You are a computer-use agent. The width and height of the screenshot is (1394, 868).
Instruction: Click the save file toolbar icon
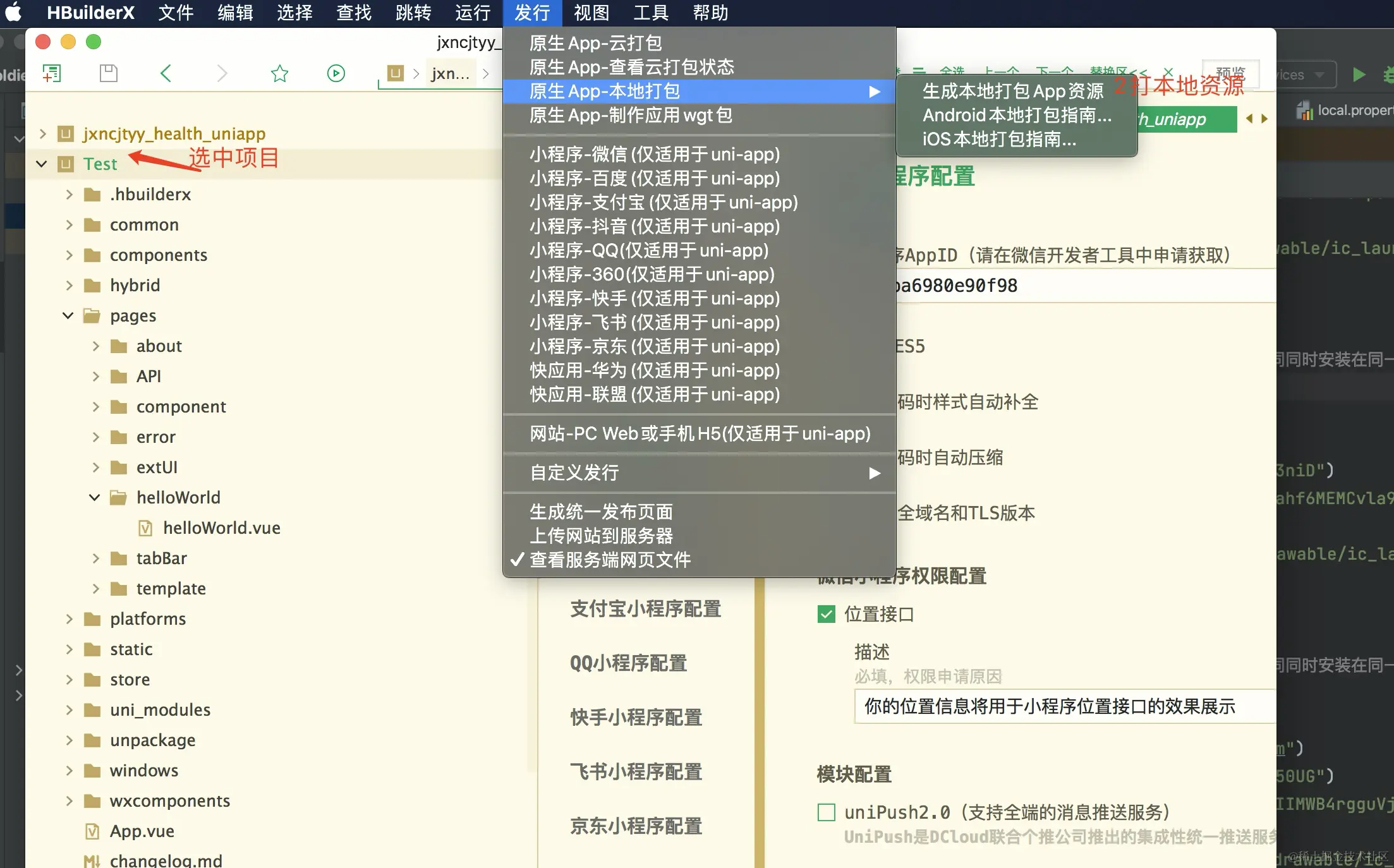click(109, 73)
